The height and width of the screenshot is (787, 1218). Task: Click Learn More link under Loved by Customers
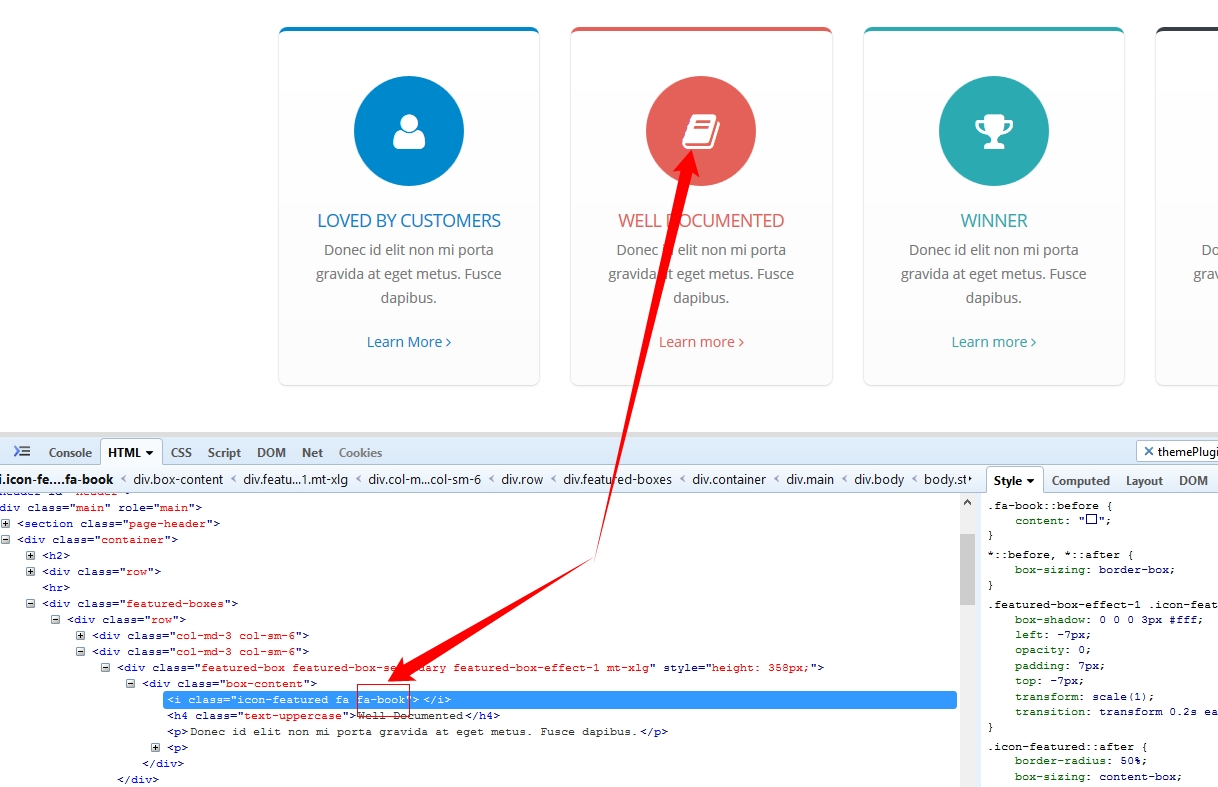pyautogui.click(x=409, y=342)
